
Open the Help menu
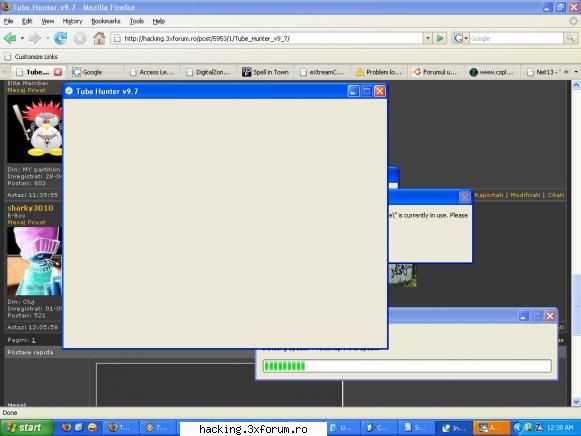pyautogui.click(x=159, y=21)
